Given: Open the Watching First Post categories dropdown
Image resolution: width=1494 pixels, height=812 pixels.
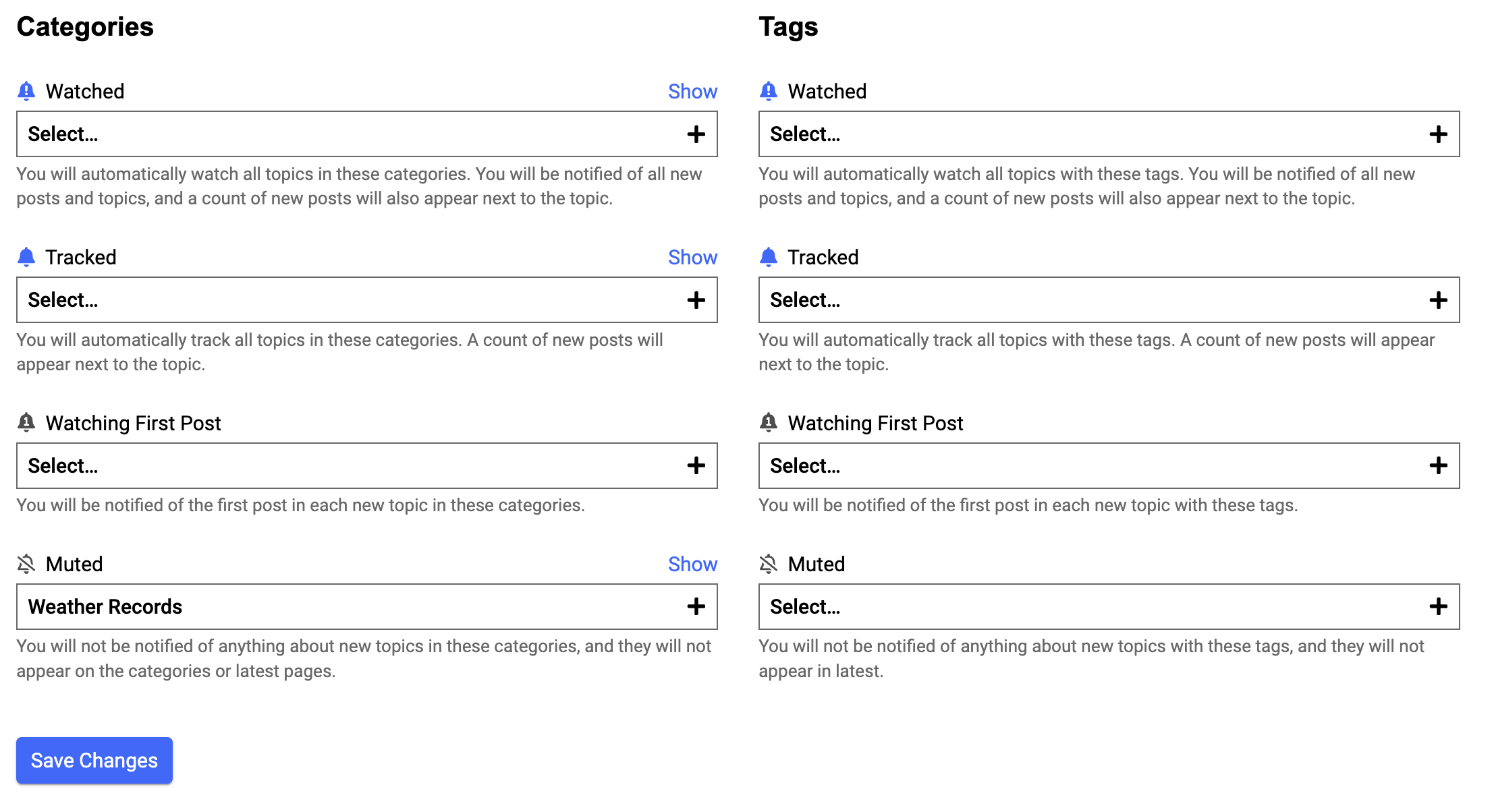Looking at the screenshot, I should tap(367, 466).
